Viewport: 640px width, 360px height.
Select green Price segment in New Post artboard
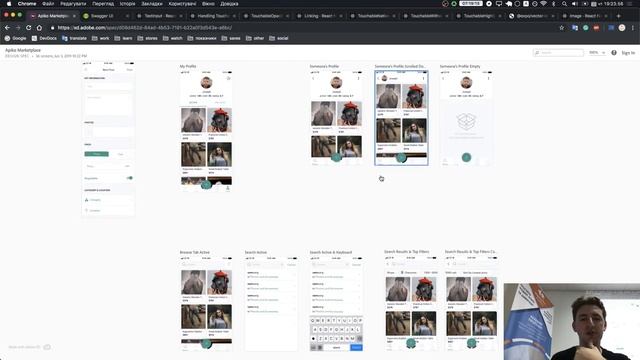(96, 154)
